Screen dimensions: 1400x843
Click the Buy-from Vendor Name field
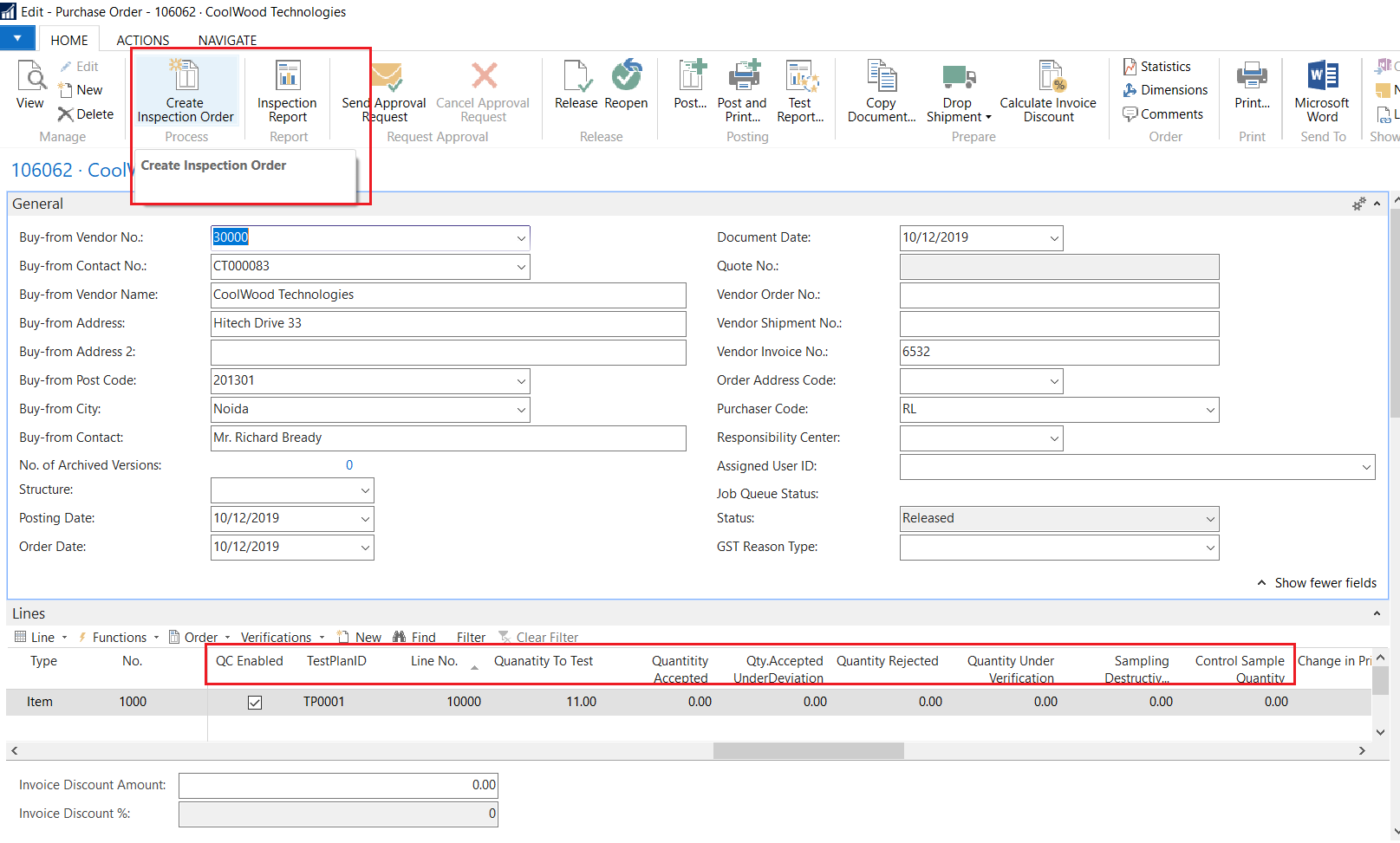pos(448,295)
